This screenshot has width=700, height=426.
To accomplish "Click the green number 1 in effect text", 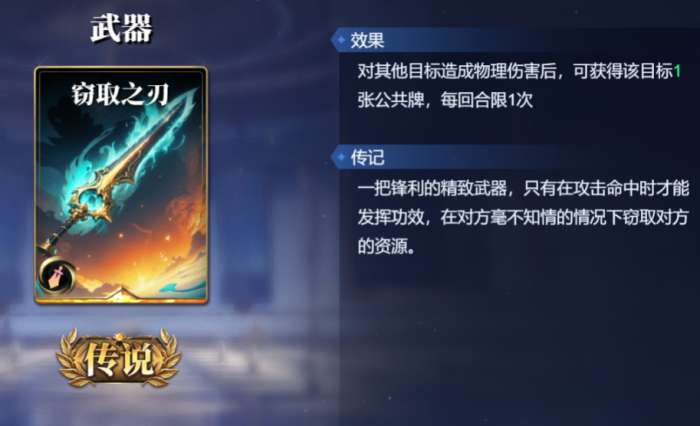I will 677,71.
